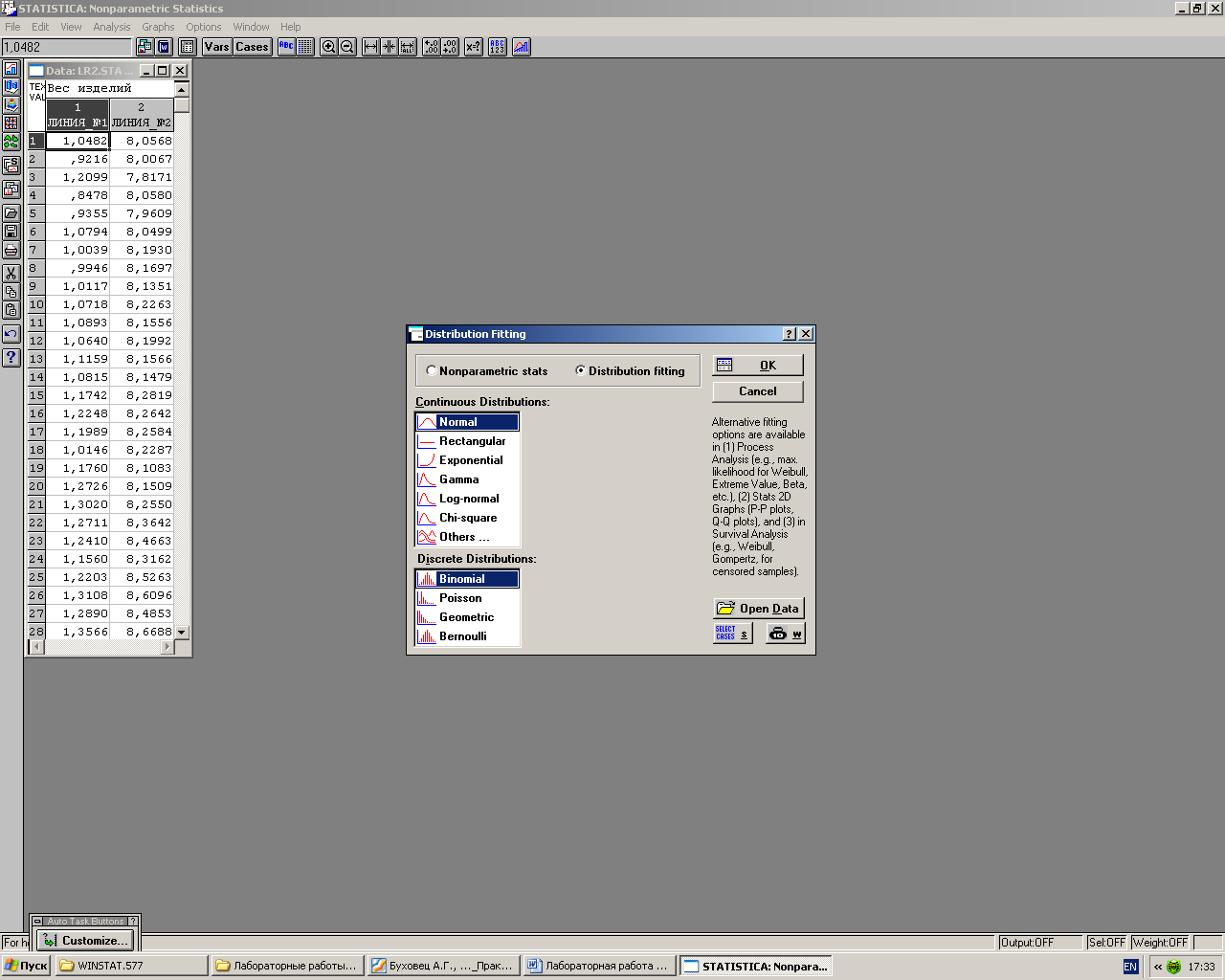1225x980 pixels.
Task: Click cell value input field 1,0482
Action: click(66, 47)
